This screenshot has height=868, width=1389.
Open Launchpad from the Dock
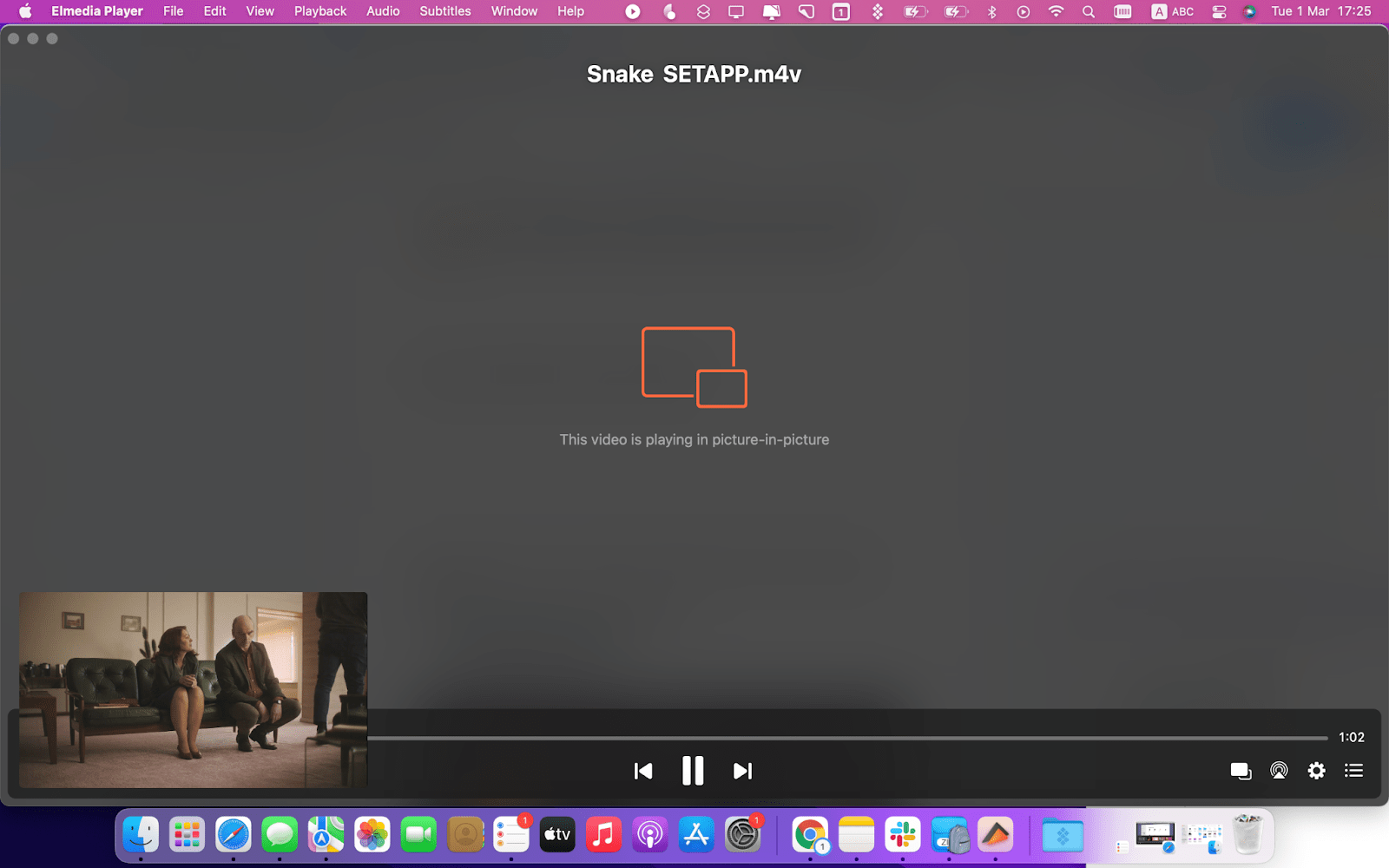(186, 834)
